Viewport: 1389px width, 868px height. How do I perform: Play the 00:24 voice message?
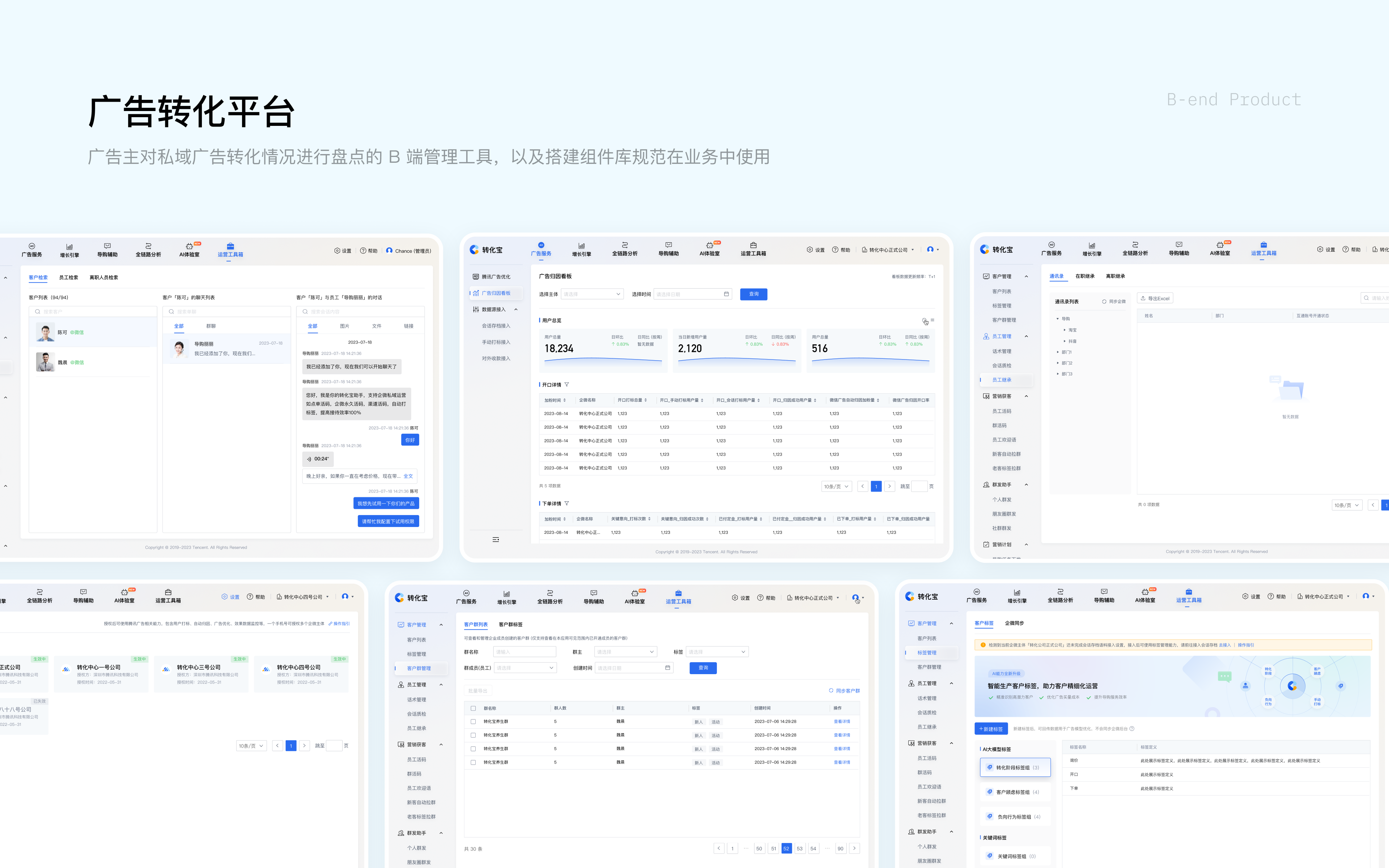318,459
